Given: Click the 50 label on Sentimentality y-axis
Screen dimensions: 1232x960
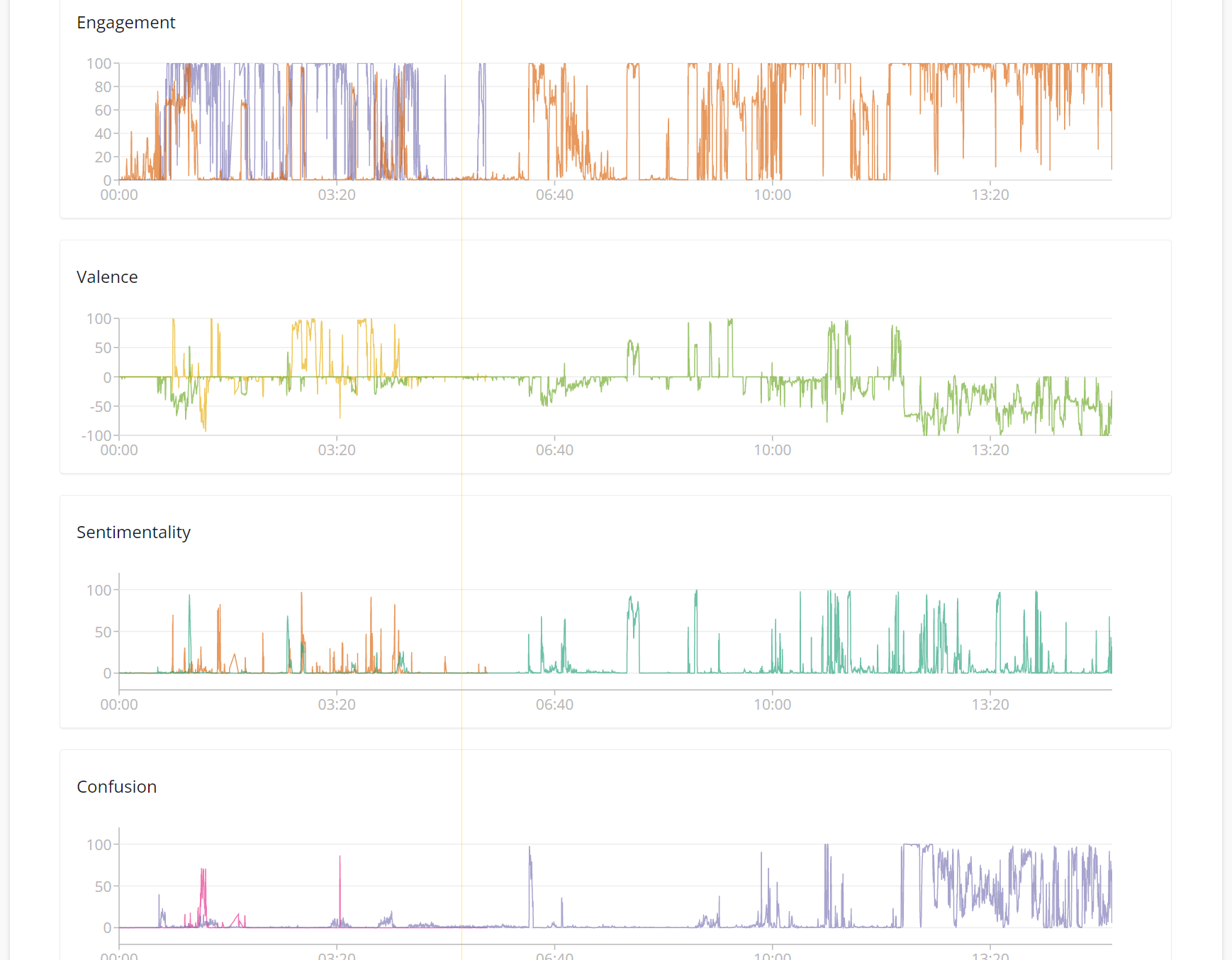Looking at the screenshot, I should tap(103, 632).
